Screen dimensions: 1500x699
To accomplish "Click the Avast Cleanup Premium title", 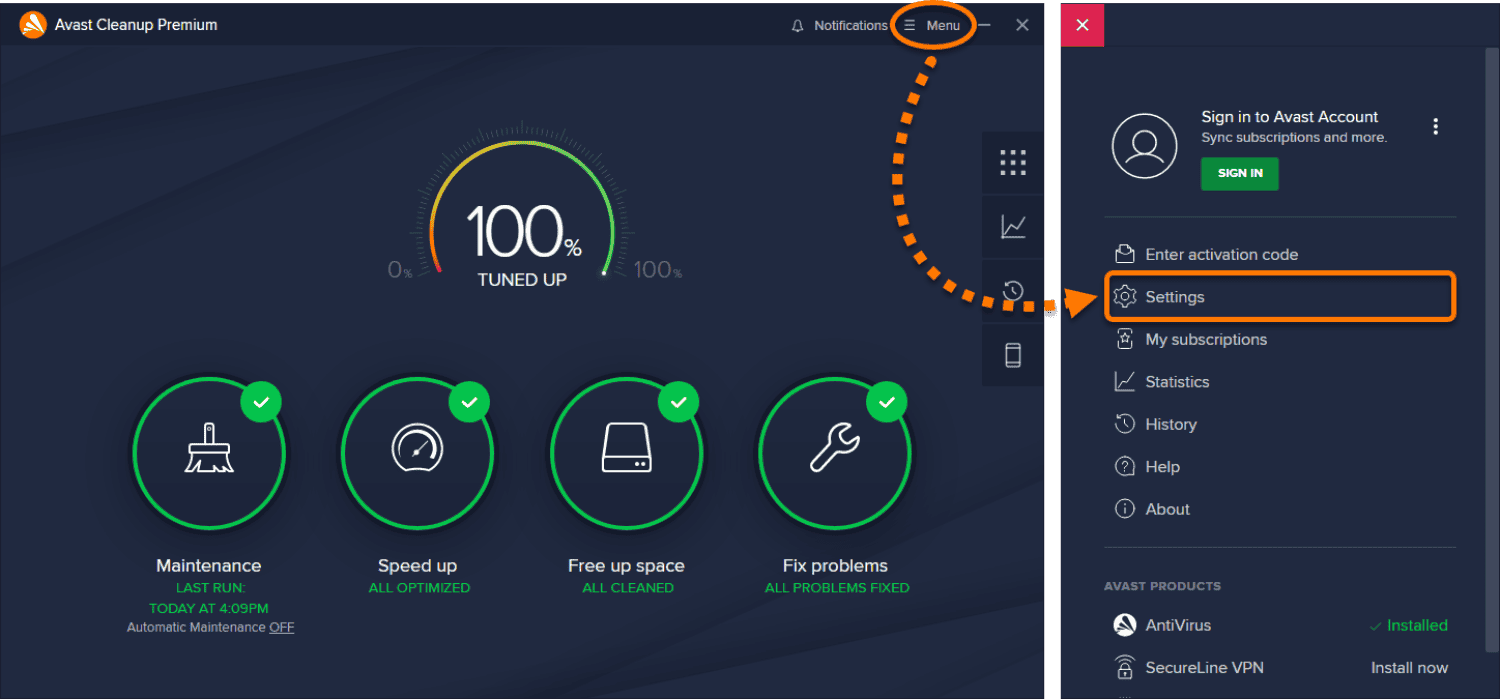I will click(x=136, y=25).
